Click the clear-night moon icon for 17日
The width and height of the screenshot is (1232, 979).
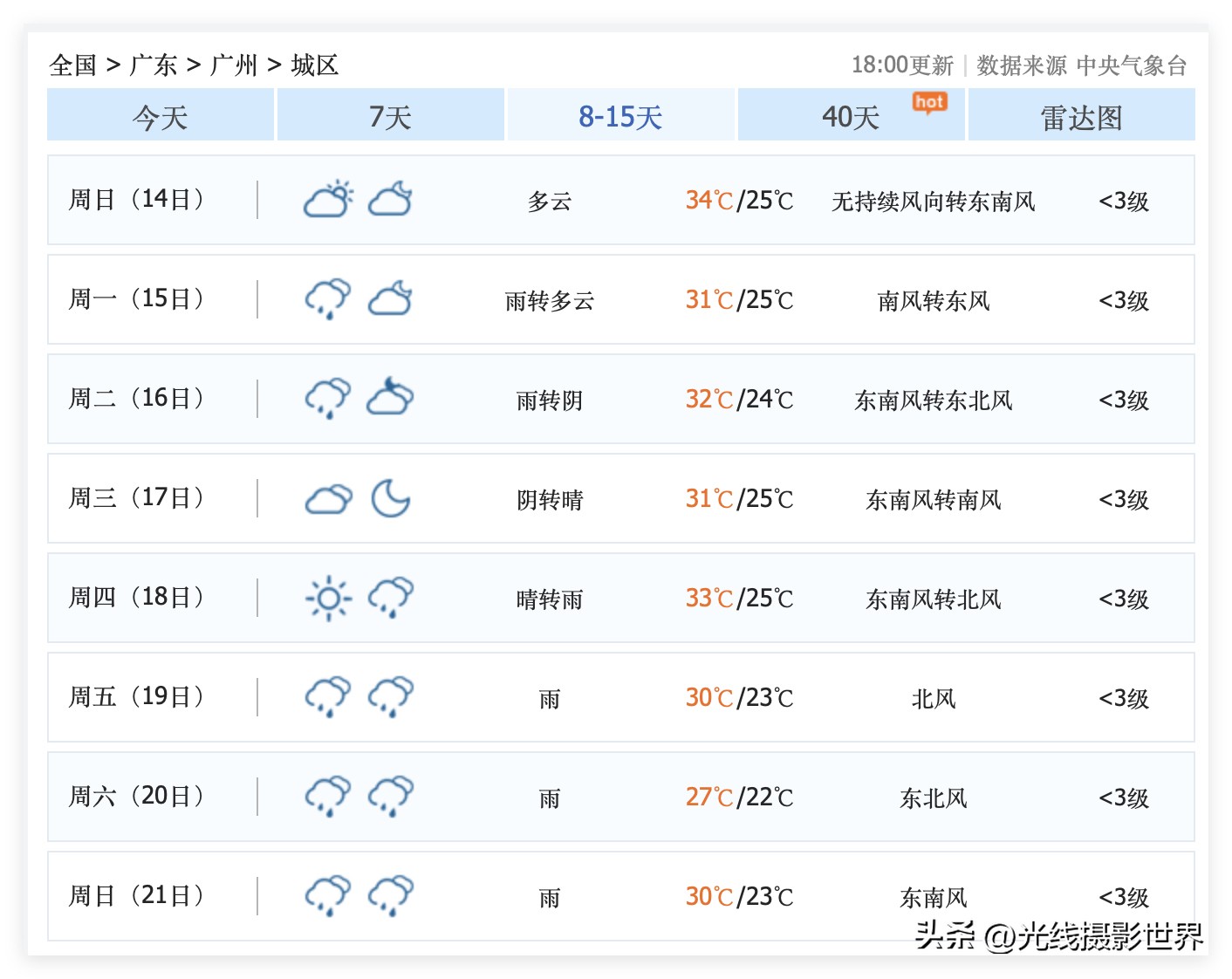390,498
